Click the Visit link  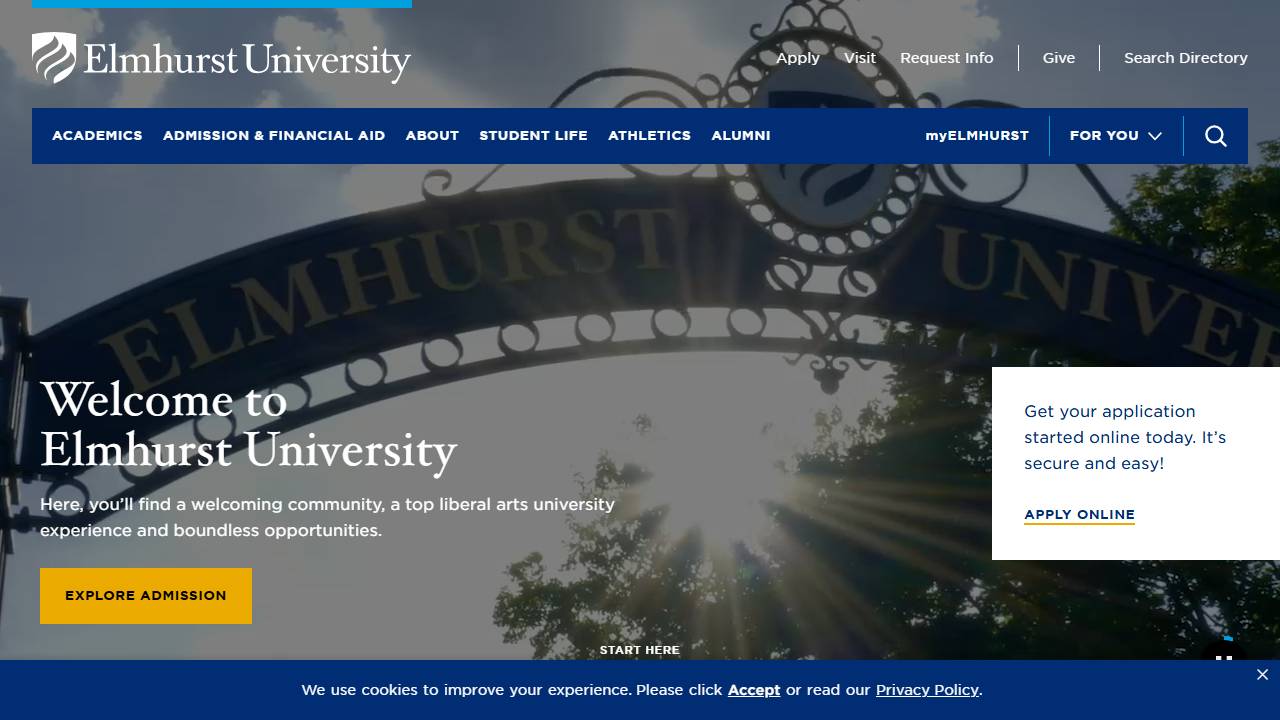(860, 58)
